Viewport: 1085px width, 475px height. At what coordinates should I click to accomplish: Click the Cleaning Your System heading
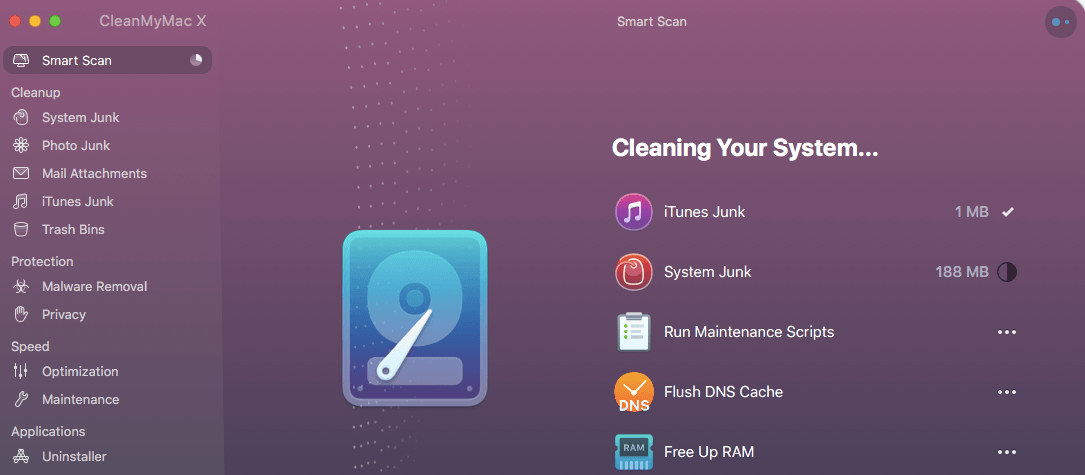click(745, 148)
